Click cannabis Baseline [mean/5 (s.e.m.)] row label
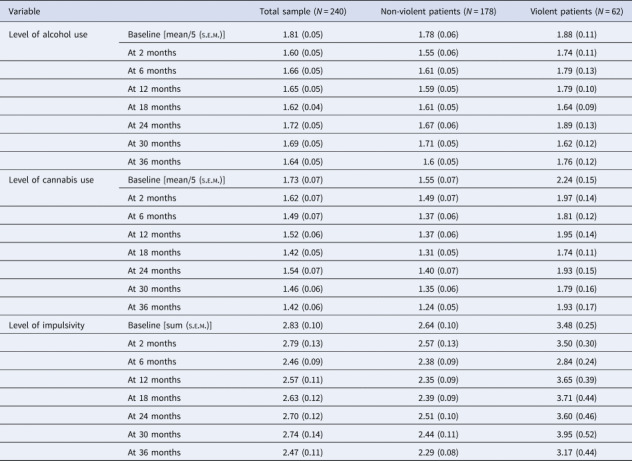Screen dimensions: 632x461 [177, 180]
